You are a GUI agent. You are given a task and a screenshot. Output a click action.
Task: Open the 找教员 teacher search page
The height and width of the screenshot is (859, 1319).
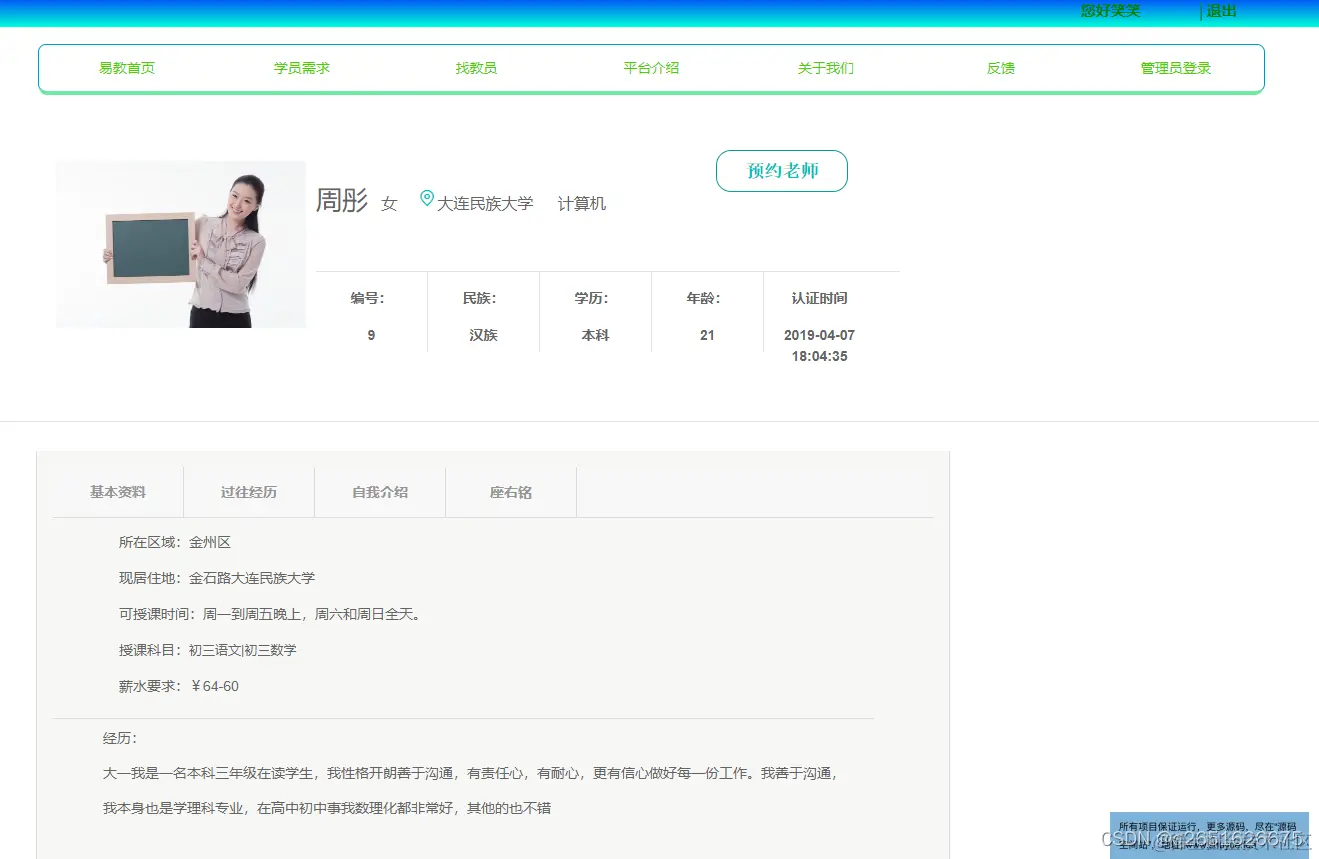click(x=476, y=67)
